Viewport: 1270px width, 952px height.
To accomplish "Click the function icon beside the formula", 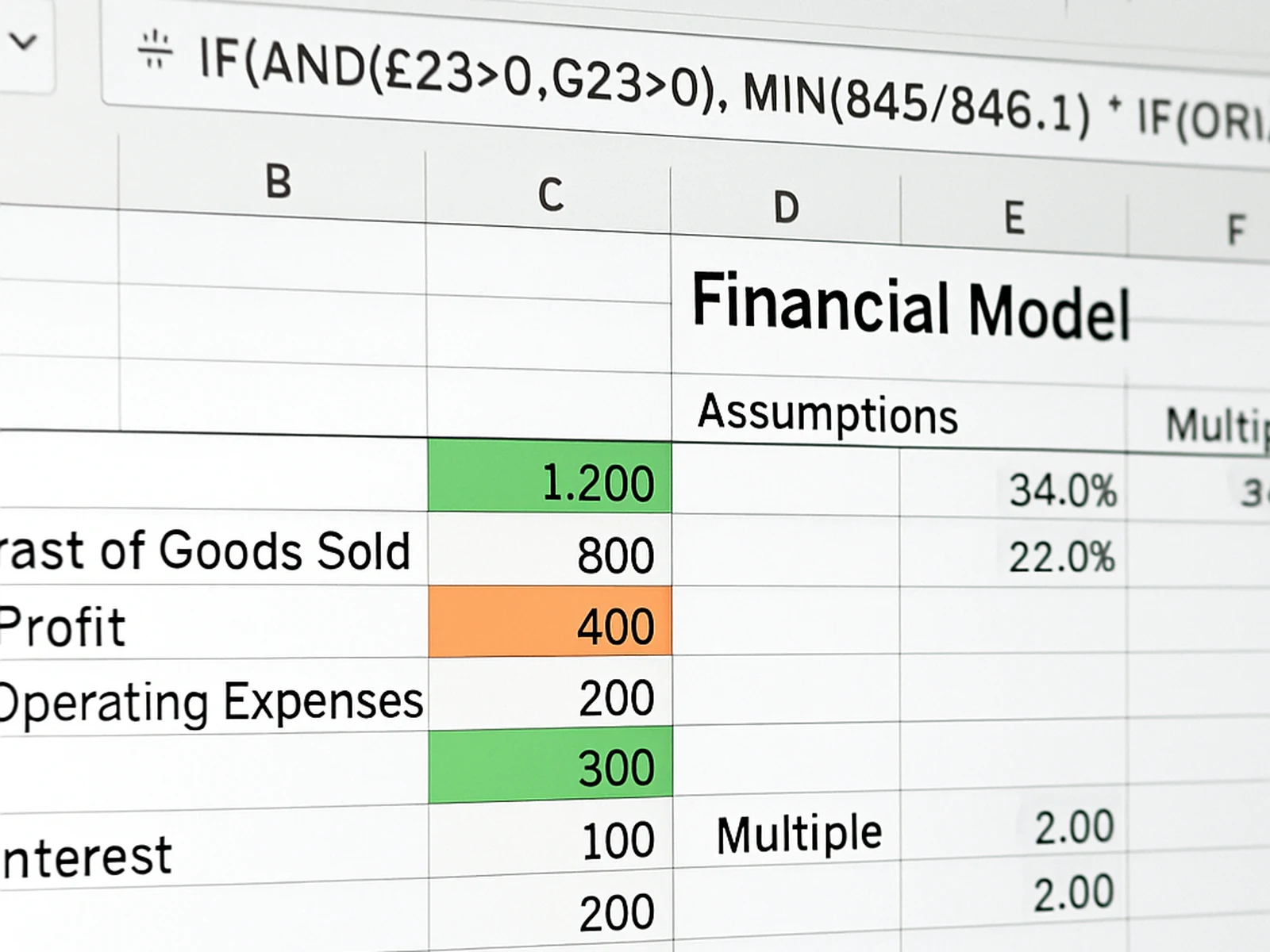I will click(155, 51).
